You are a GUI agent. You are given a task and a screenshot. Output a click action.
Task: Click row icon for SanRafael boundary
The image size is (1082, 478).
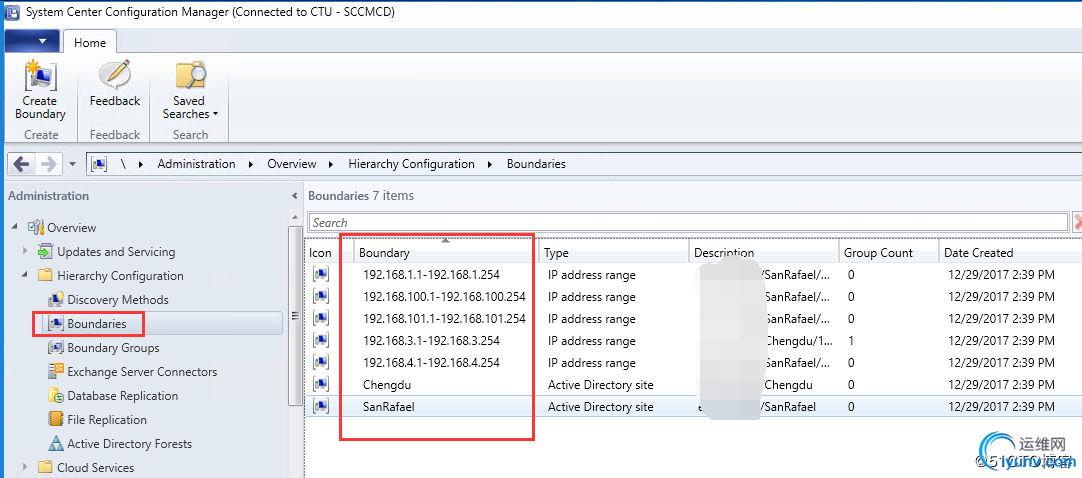click(x=320, y=407)
